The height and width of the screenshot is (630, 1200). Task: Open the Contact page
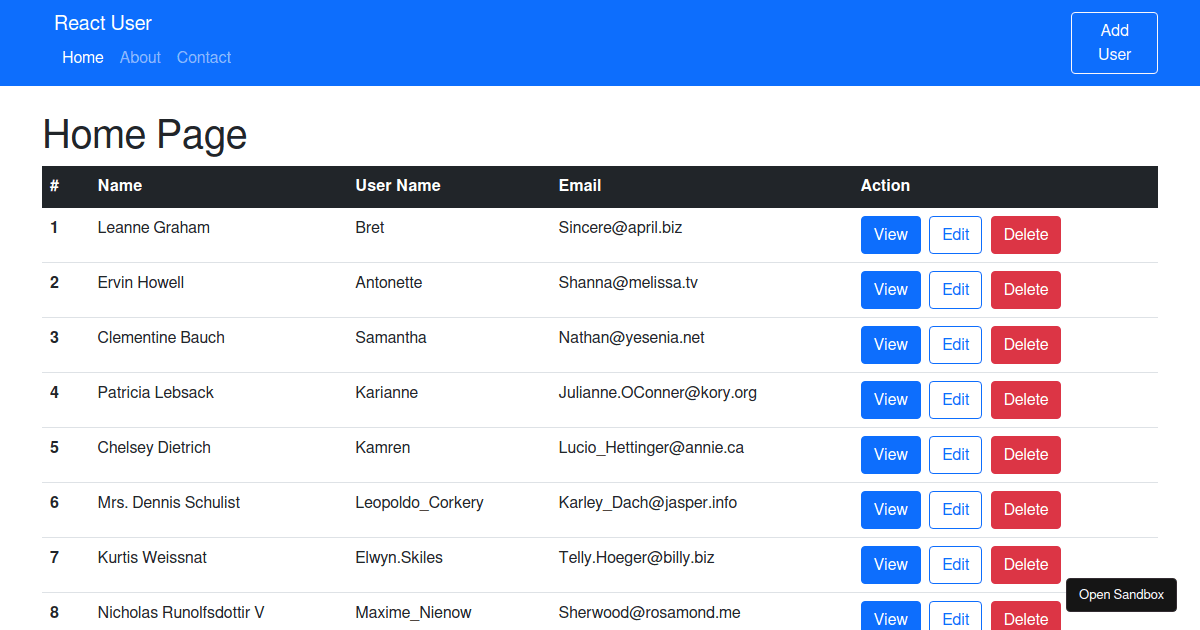pyautogui.click(x=203, y=57)
